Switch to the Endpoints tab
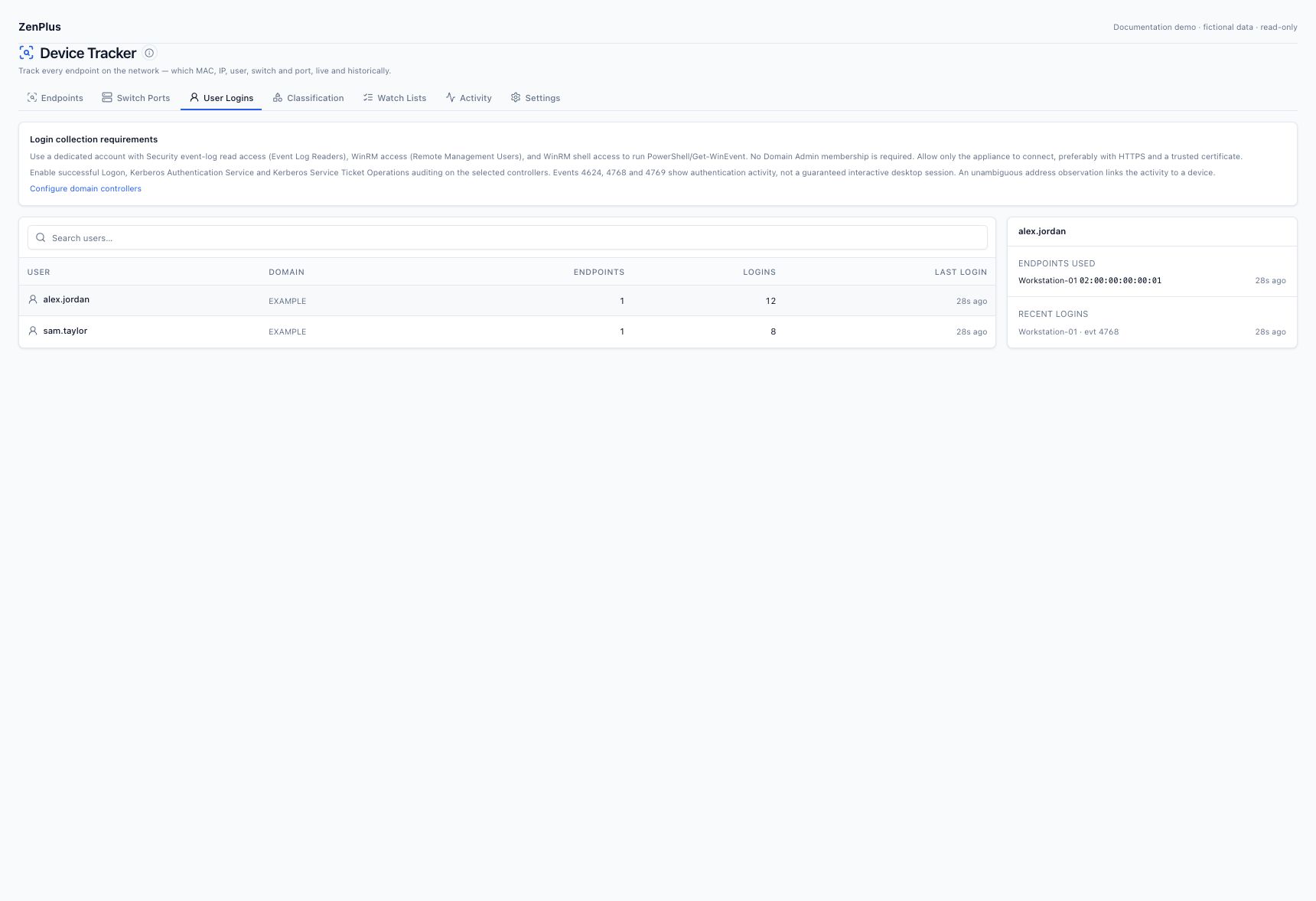This screenshot has width=1316, height=901. coord(55,98)
